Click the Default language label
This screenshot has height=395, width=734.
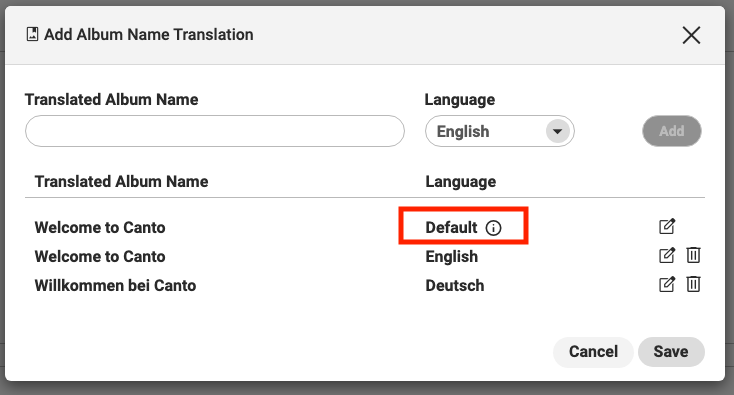pyautogui.click(x=451, y=227)
